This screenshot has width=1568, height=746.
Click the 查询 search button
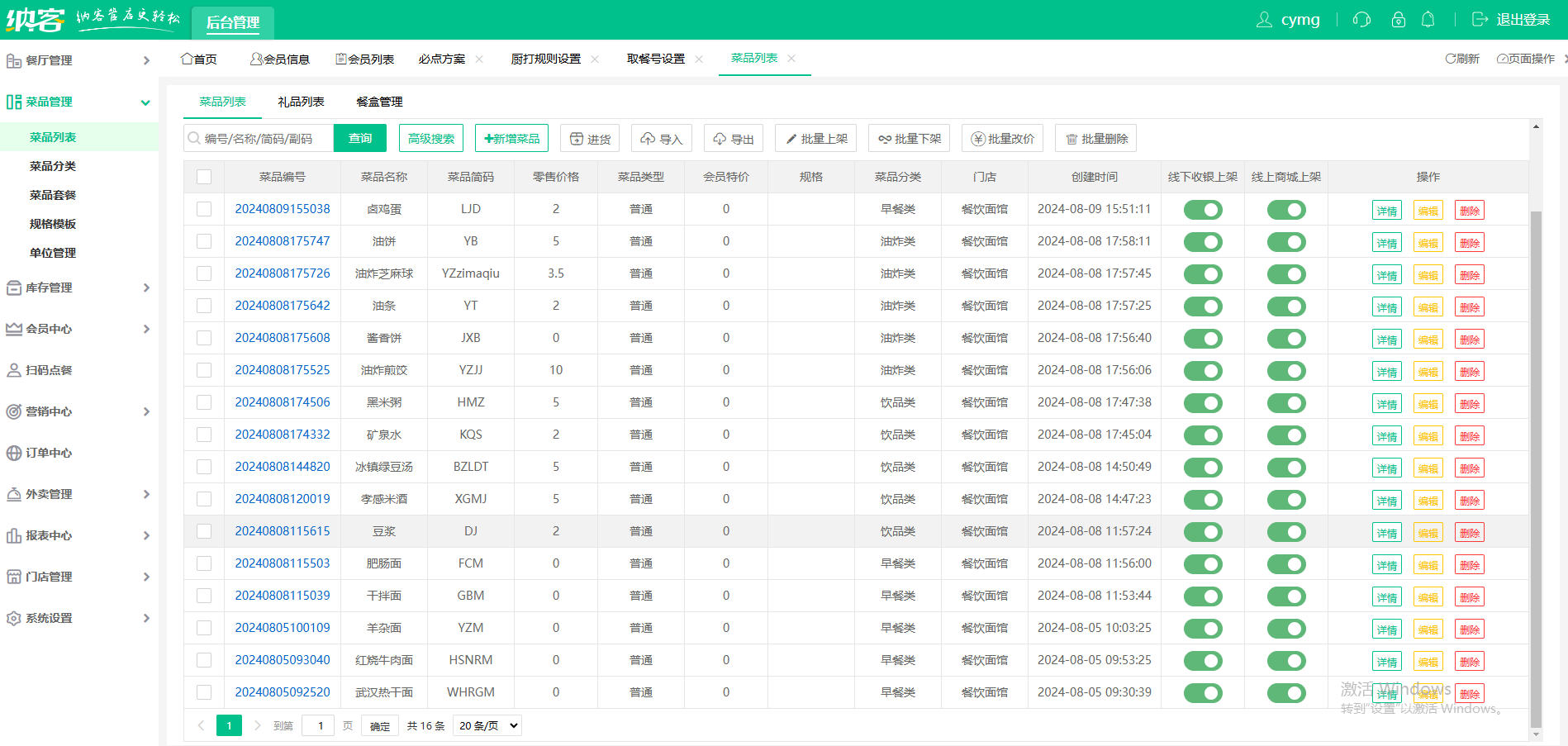coord(360,138)
